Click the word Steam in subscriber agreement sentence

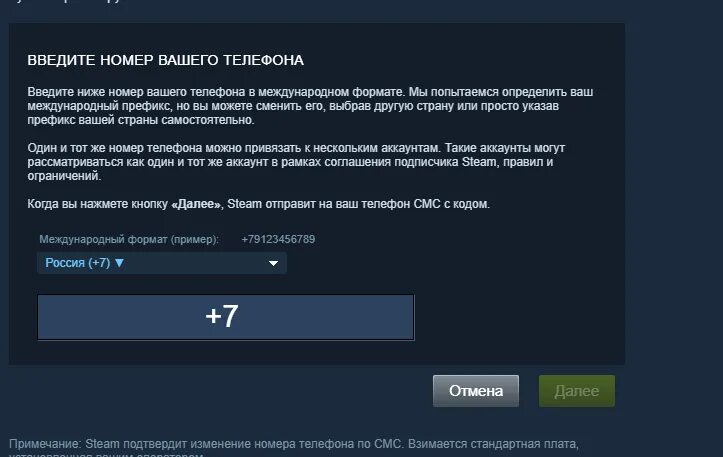[479, 162]
